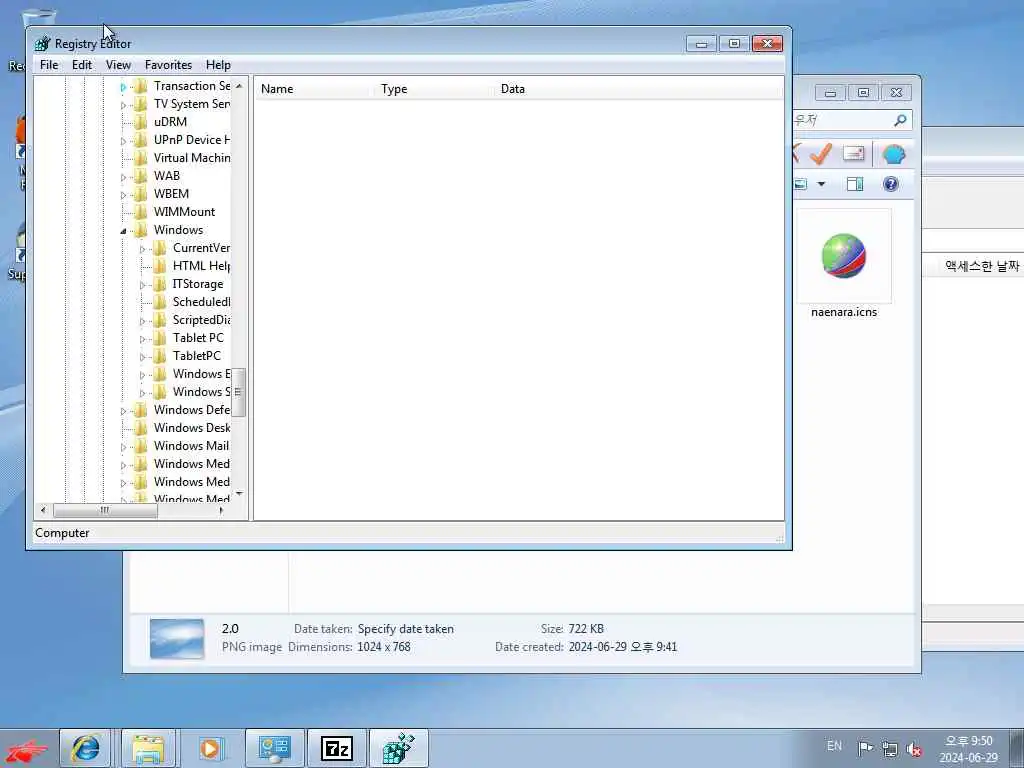
Task: Open the File menu in Registry Editor
Action: (49, 65)
